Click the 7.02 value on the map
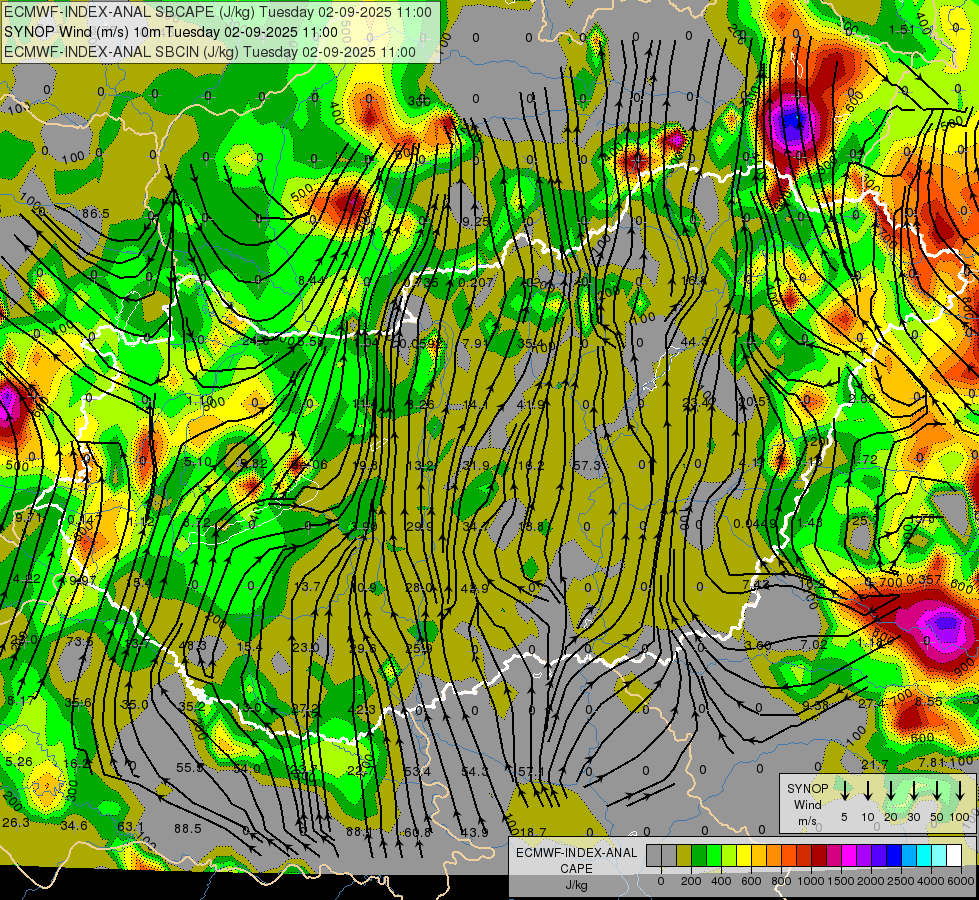The image size is (979, 900). click(814, 643)
